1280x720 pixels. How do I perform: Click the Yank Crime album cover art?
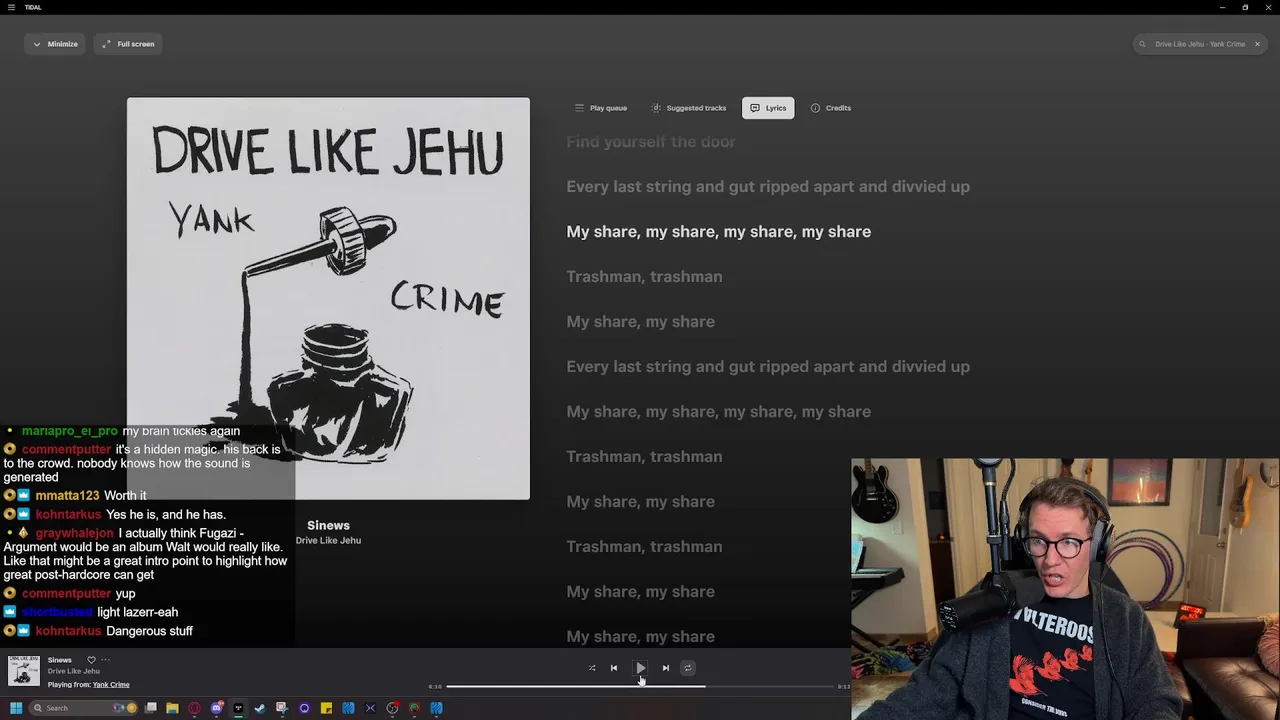[328, 298]
